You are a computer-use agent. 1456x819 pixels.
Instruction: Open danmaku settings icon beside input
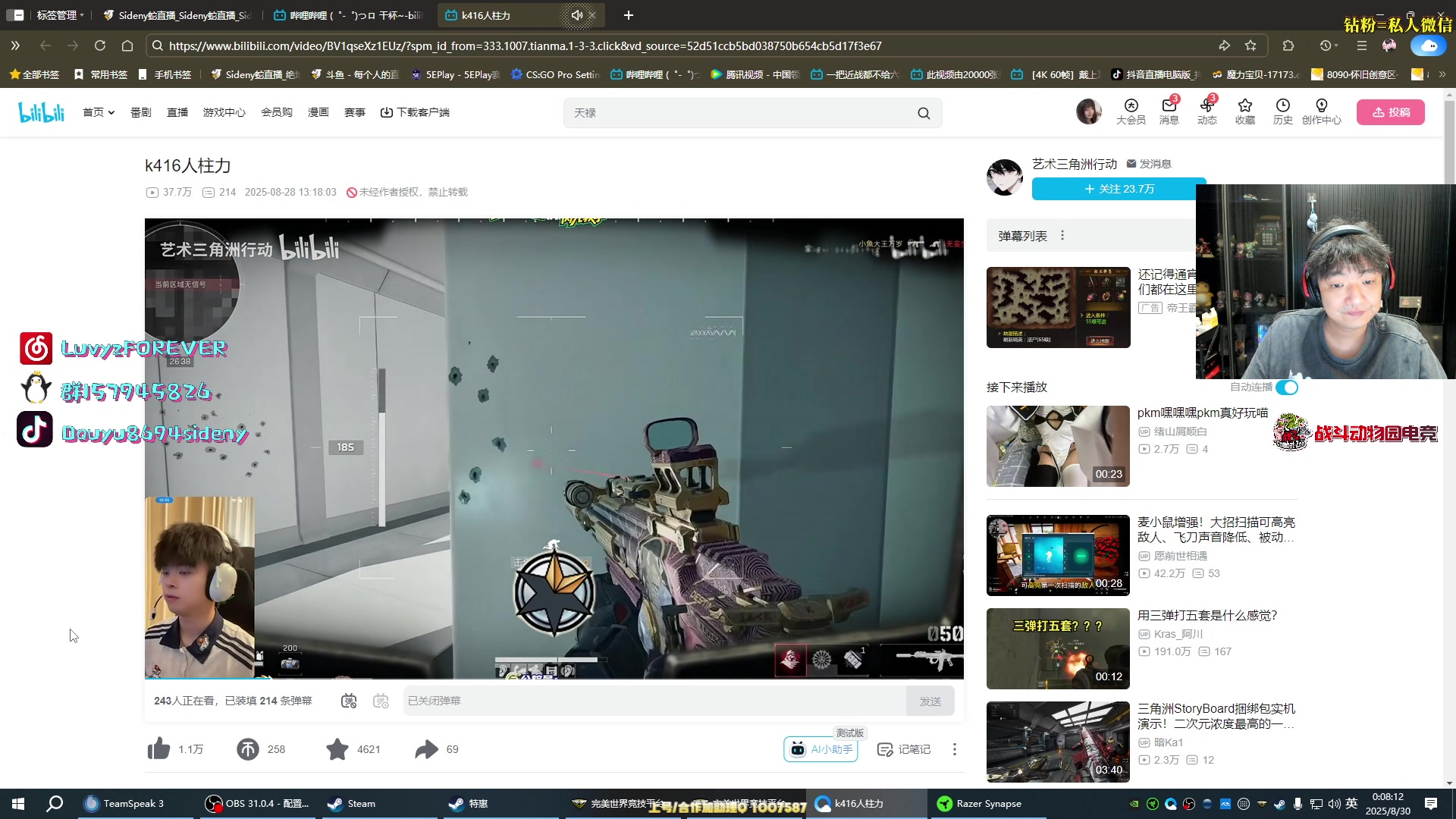[381, 701]
